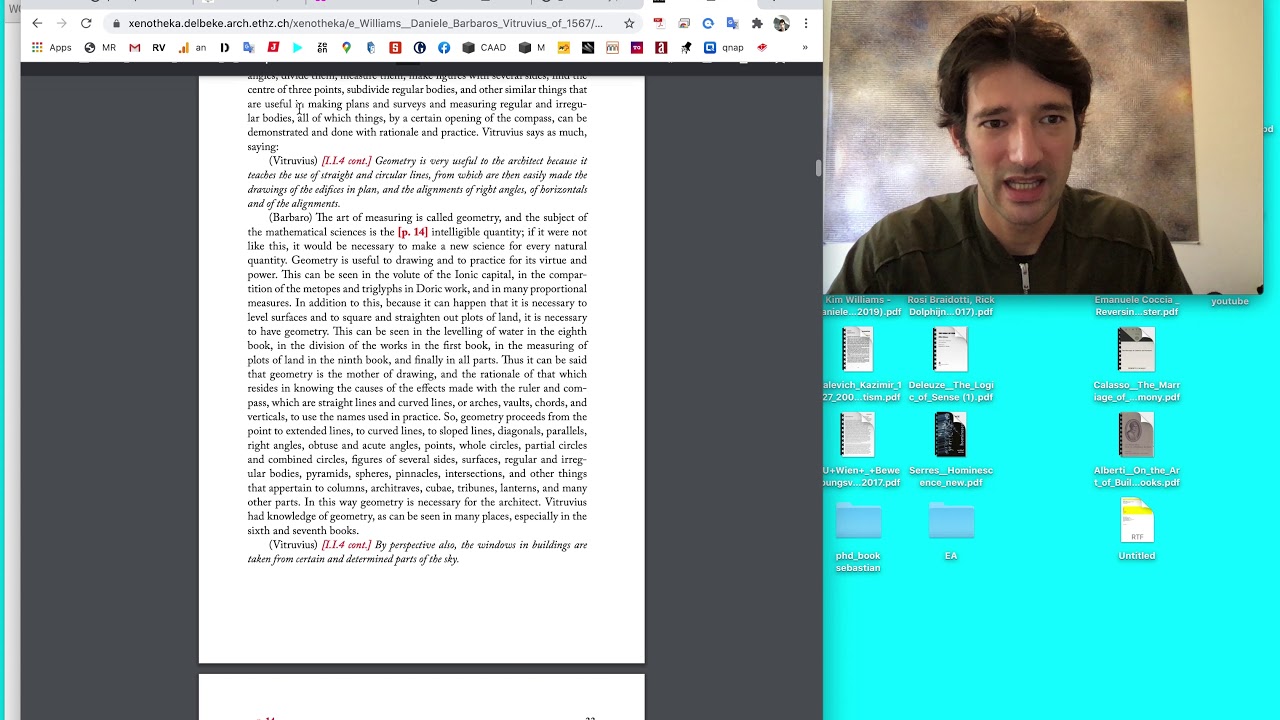Click the [p. 14] page marker in text
Screen dimensions: 1280x720
click(x=412, y=232)
